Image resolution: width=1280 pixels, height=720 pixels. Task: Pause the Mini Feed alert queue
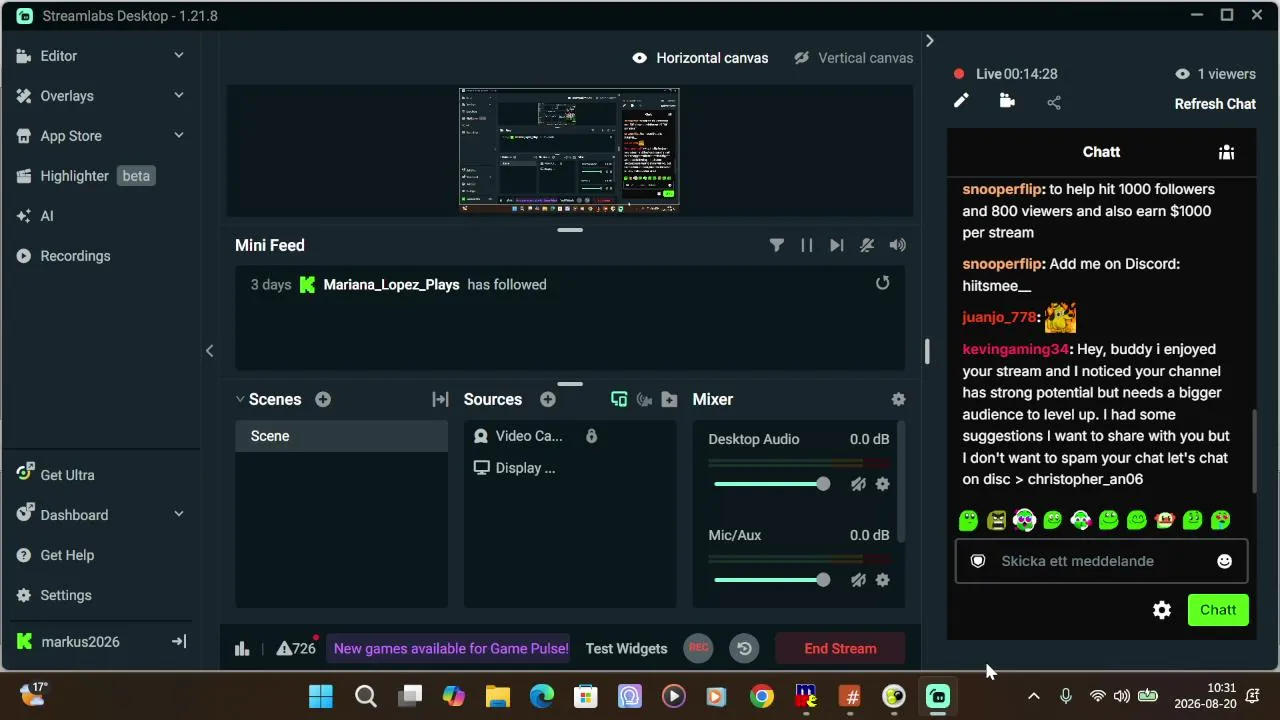click(x=807, y=245)
